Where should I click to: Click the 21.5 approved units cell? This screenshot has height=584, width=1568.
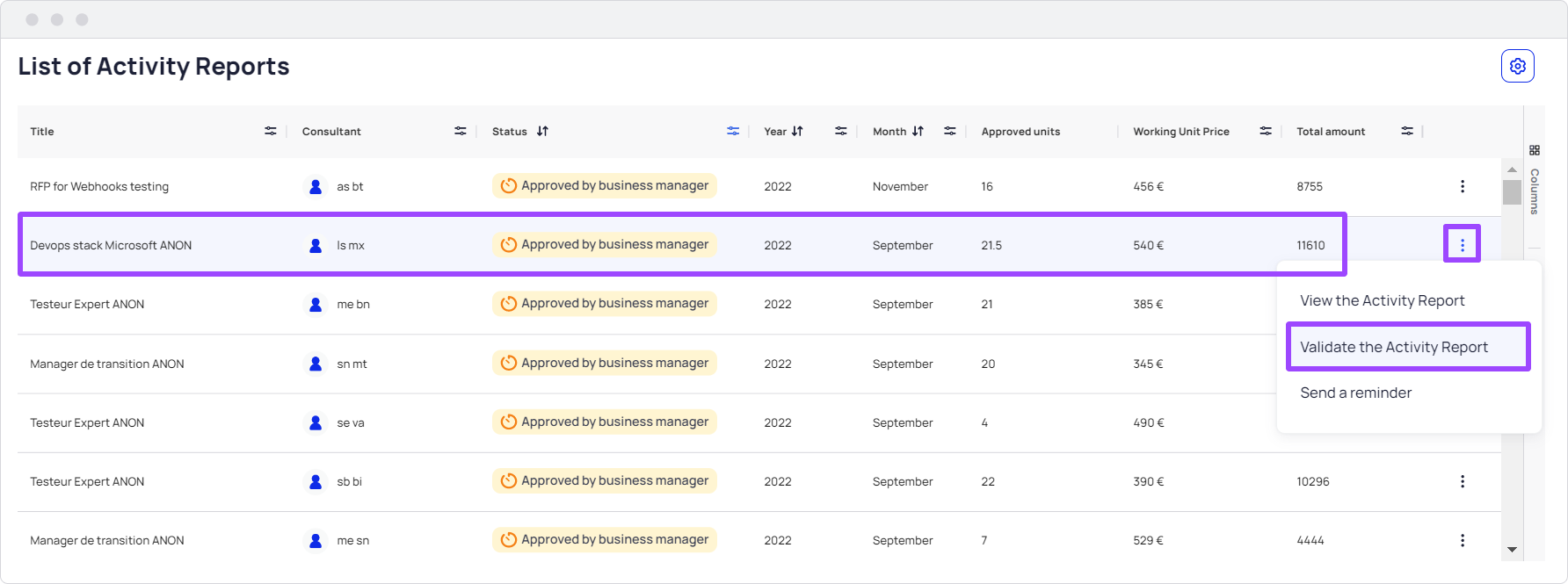coord(991,245)
